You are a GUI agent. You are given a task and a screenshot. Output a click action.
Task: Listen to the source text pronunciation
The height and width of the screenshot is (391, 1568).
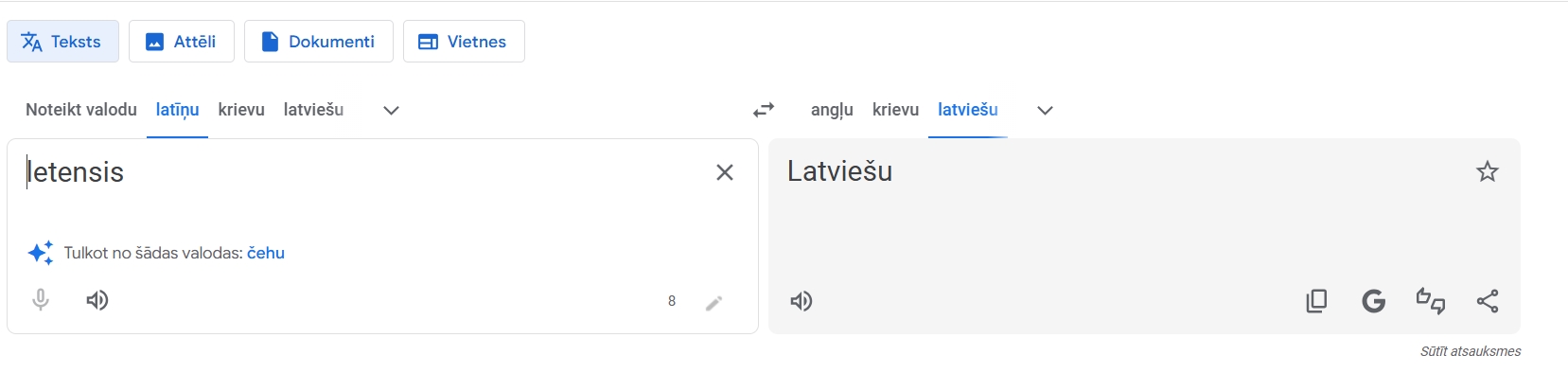pos(97,300)
